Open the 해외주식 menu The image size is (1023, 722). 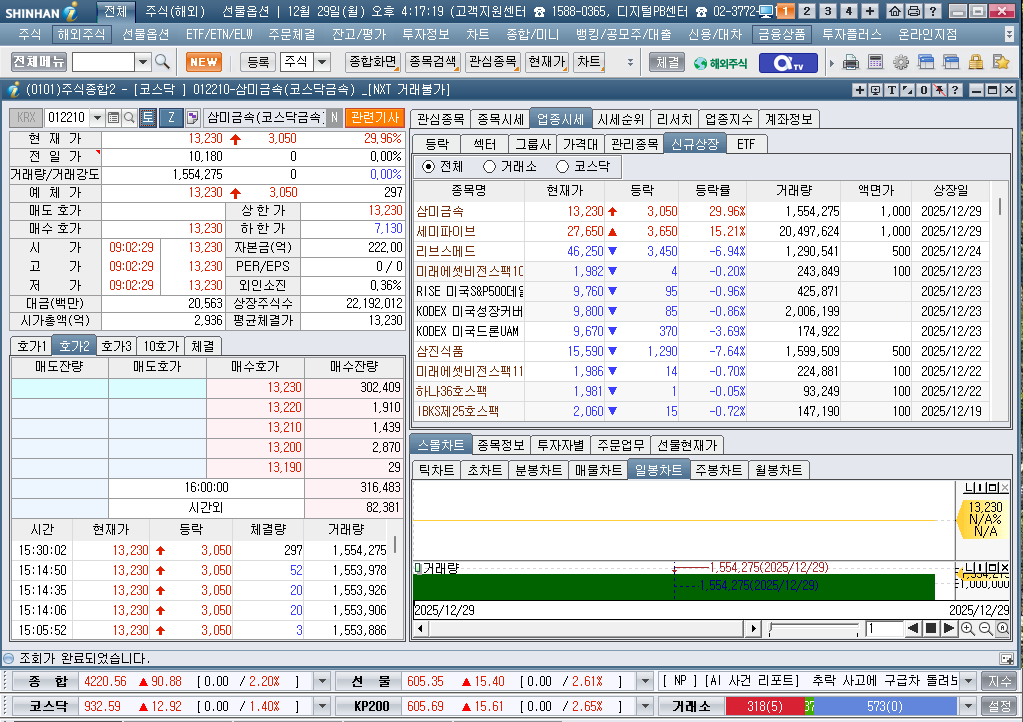coord(81,34)
